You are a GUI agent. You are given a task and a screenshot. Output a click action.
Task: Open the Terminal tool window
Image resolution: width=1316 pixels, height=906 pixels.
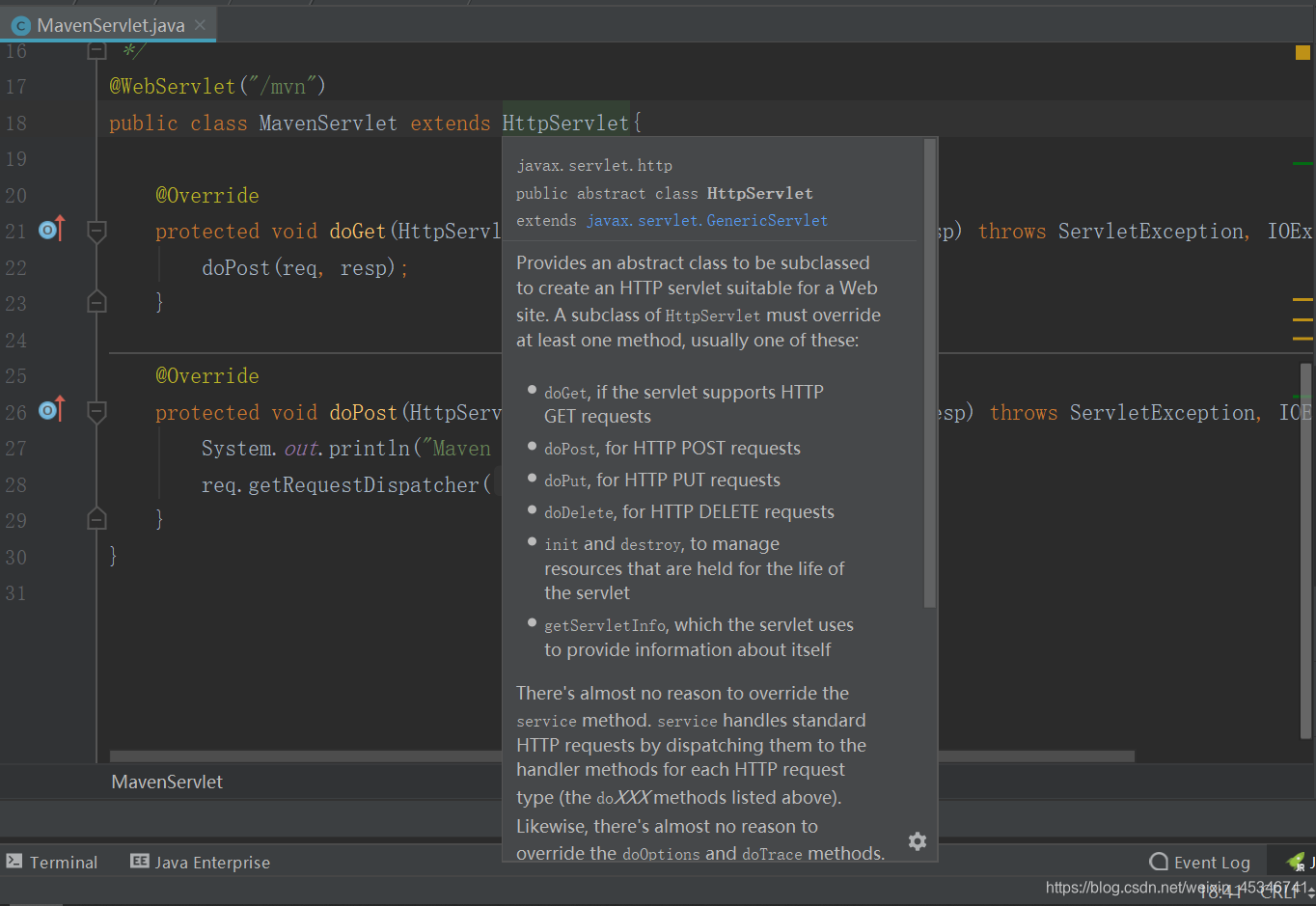click(52, 862)
